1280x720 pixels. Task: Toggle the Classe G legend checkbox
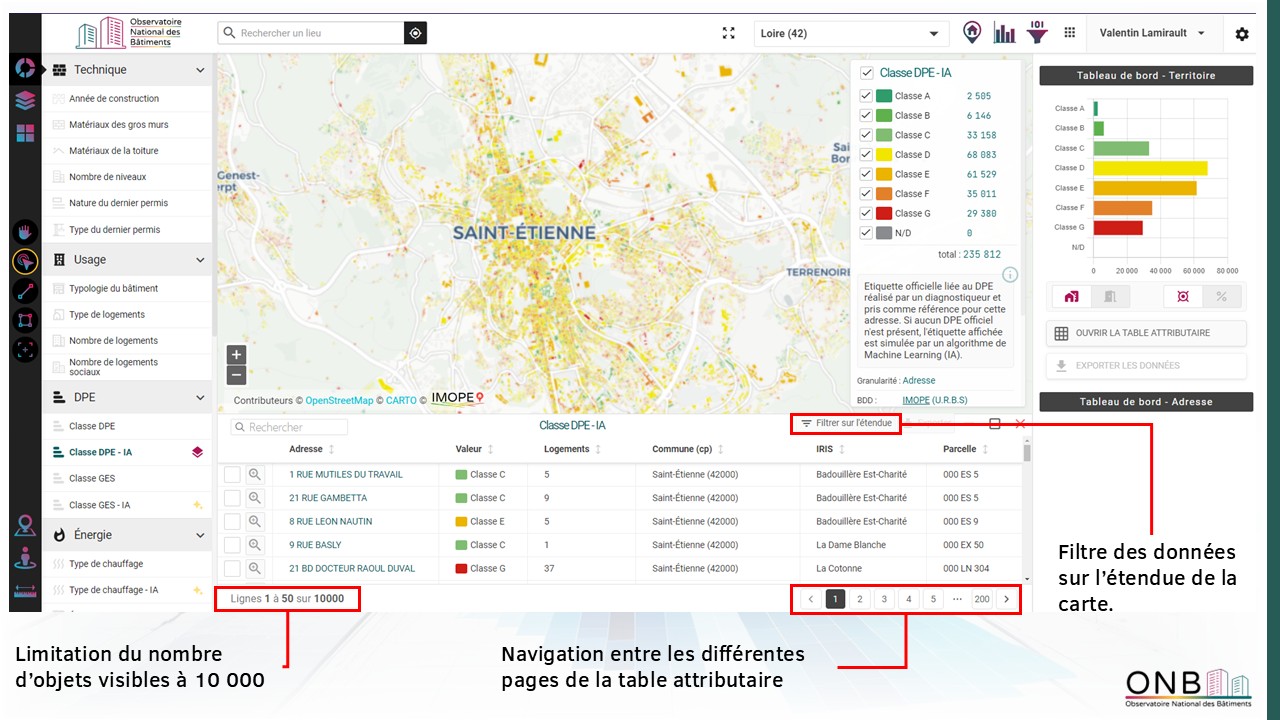click(866, 213)
